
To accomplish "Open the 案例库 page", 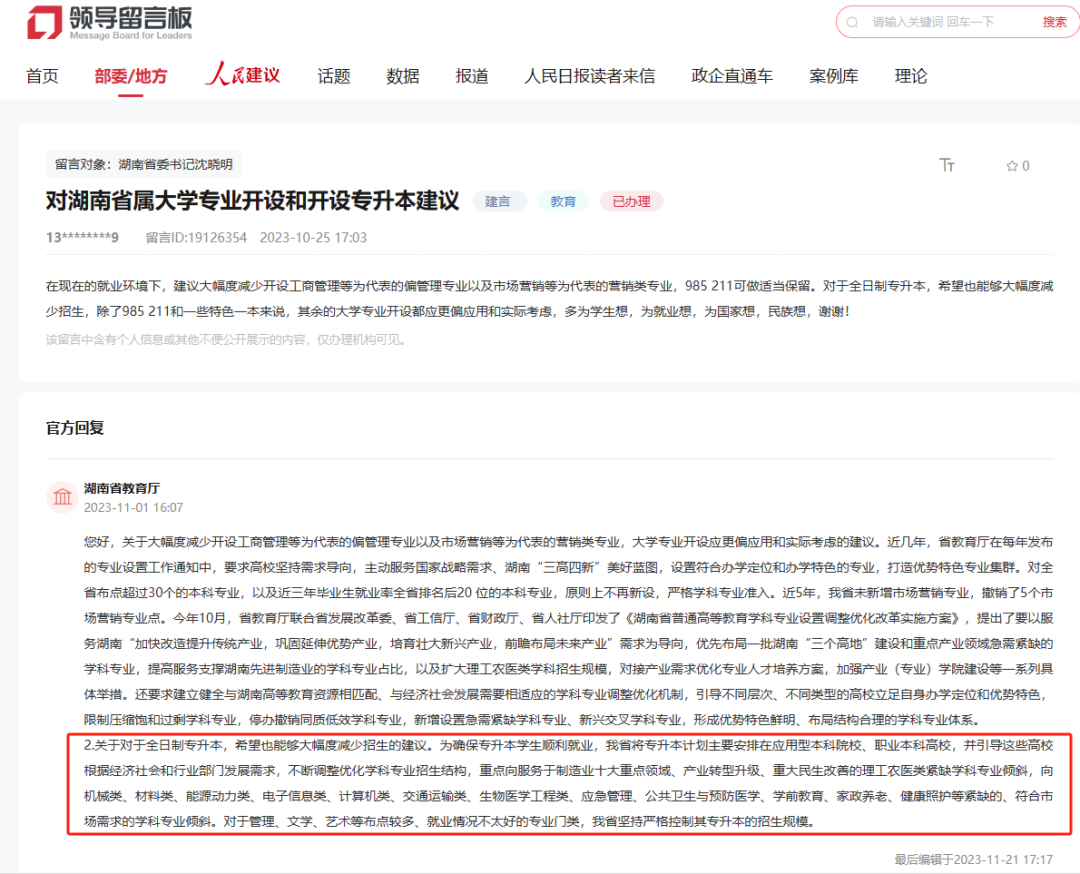I will (833, 75).
